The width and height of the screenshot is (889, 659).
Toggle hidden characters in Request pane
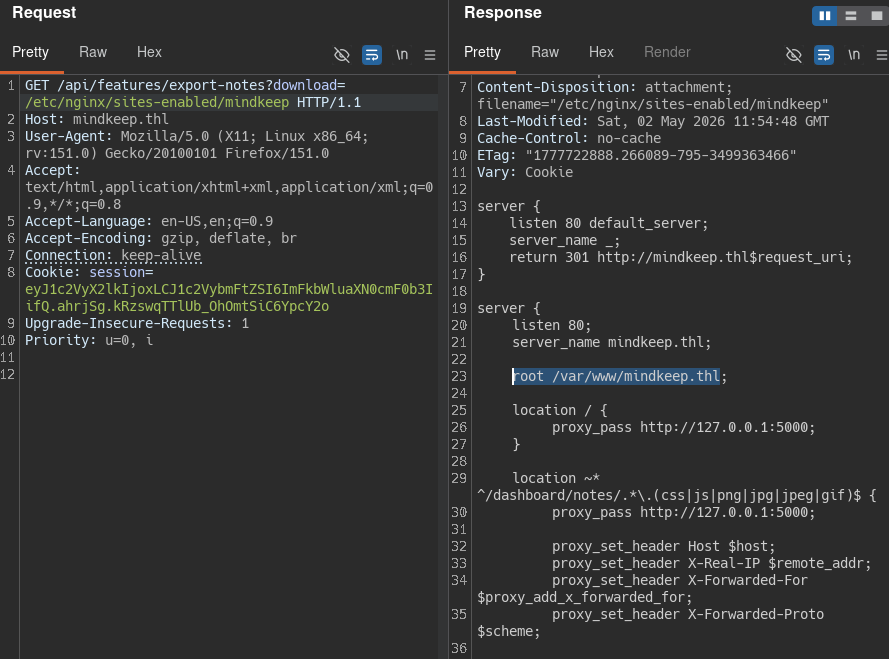tap(342, 54)
